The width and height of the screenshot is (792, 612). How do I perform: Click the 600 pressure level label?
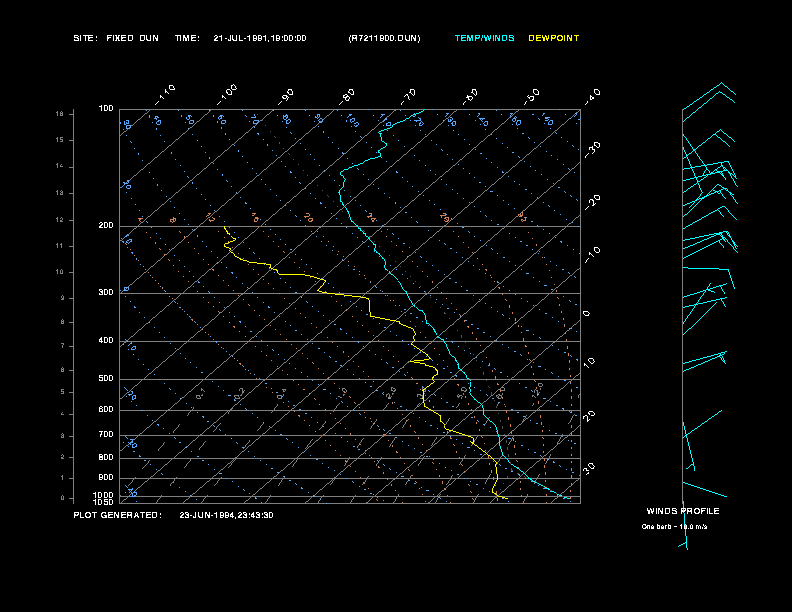click(106, 410)
